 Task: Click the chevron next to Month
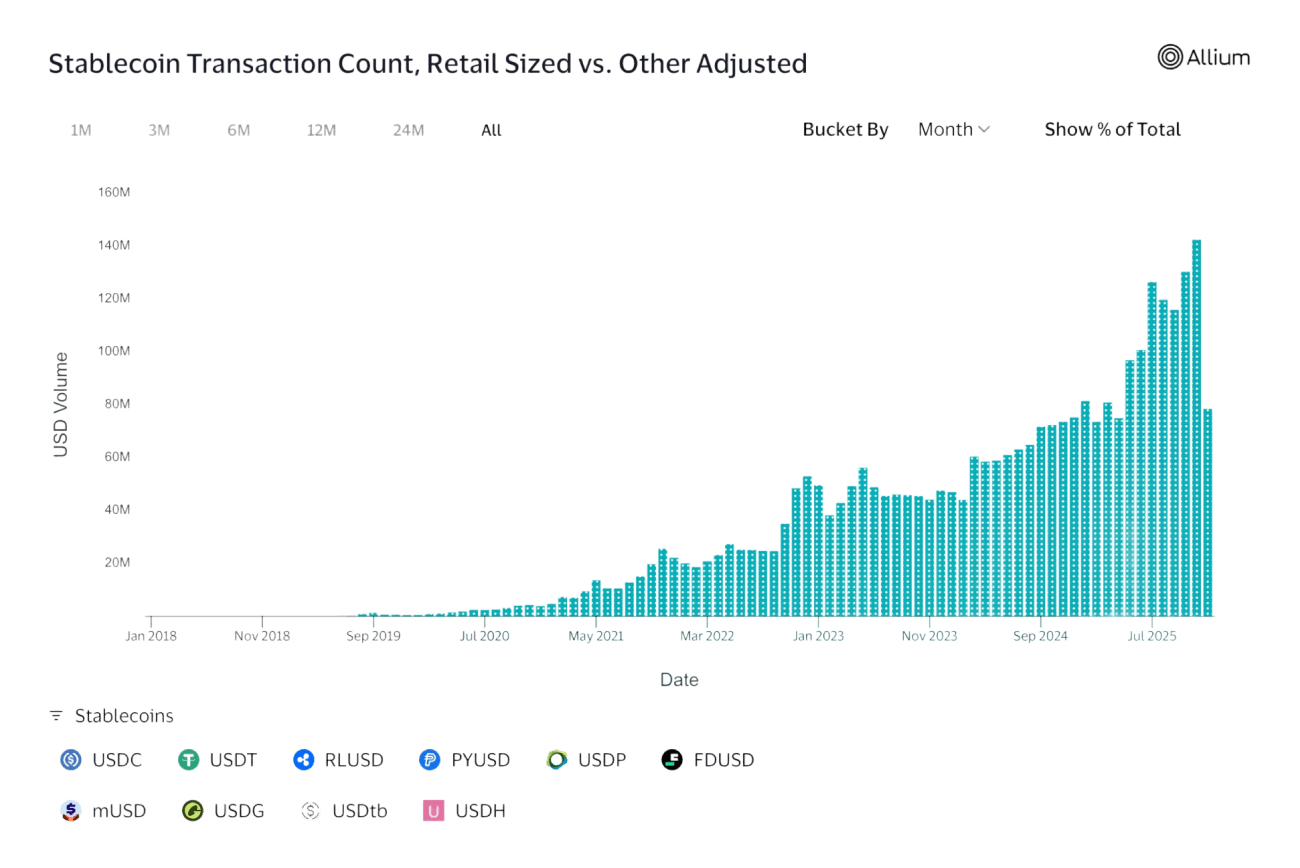point(984,129)
